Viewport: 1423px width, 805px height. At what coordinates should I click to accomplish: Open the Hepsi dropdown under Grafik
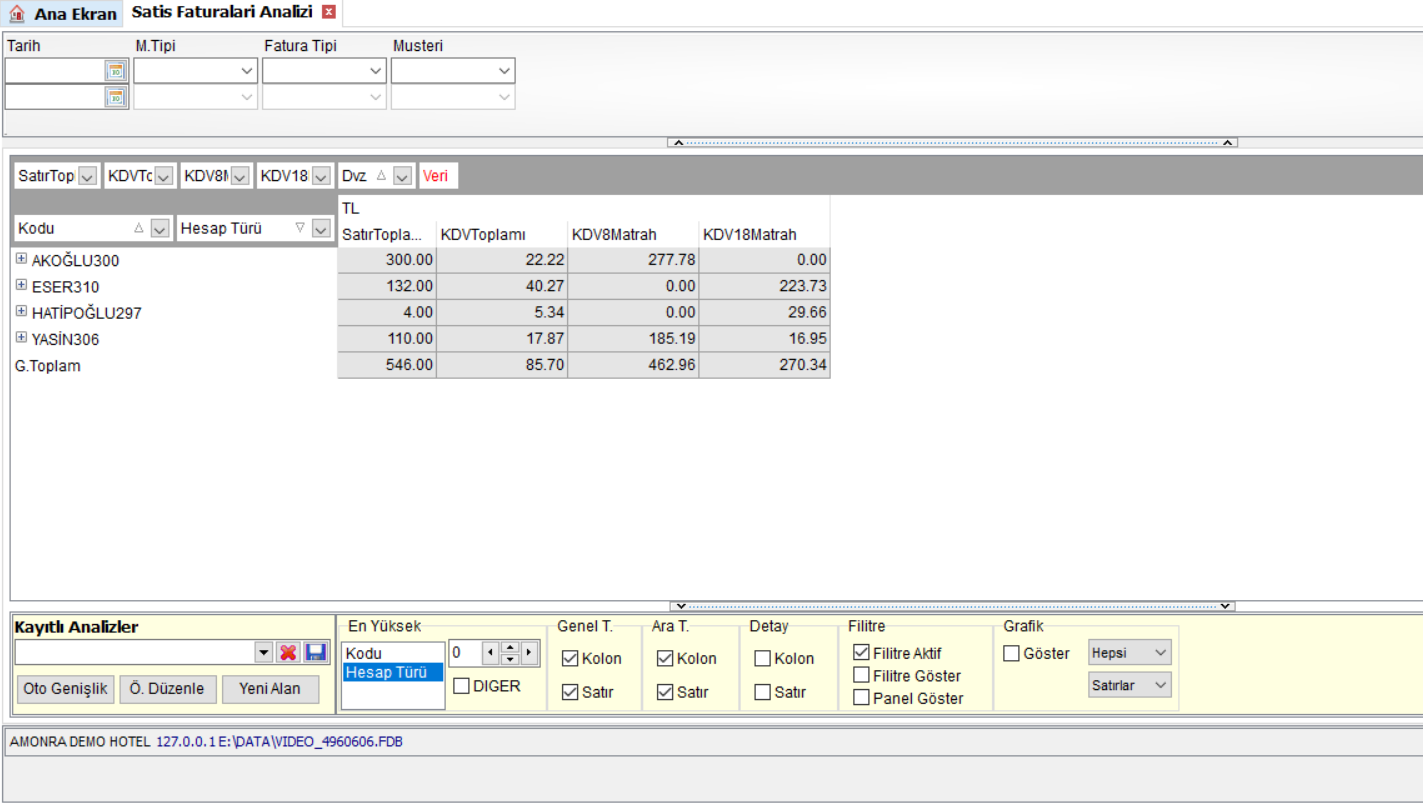(x=1130, y=652)
